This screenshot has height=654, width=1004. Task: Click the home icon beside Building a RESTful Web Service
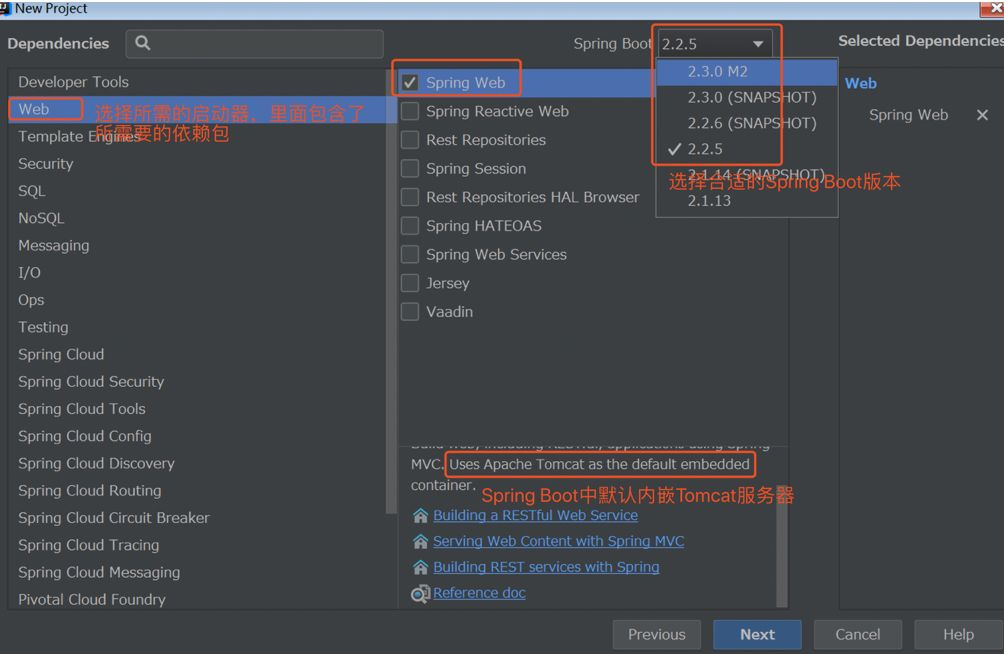click(420, 516)
